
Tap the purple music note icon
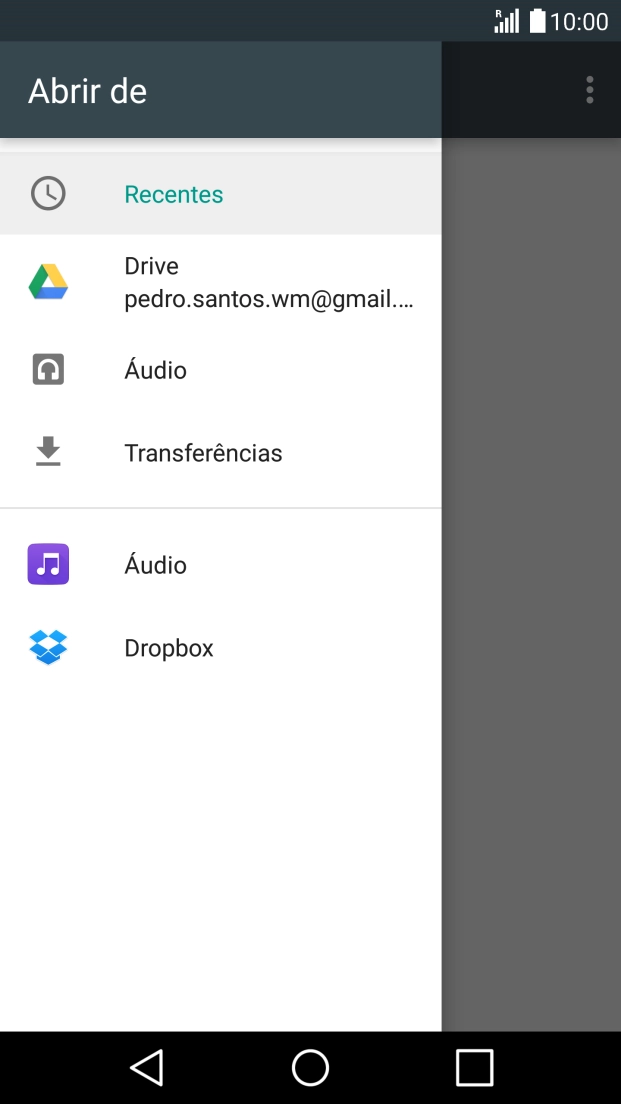pyautogui.click(x=48, y=565)
